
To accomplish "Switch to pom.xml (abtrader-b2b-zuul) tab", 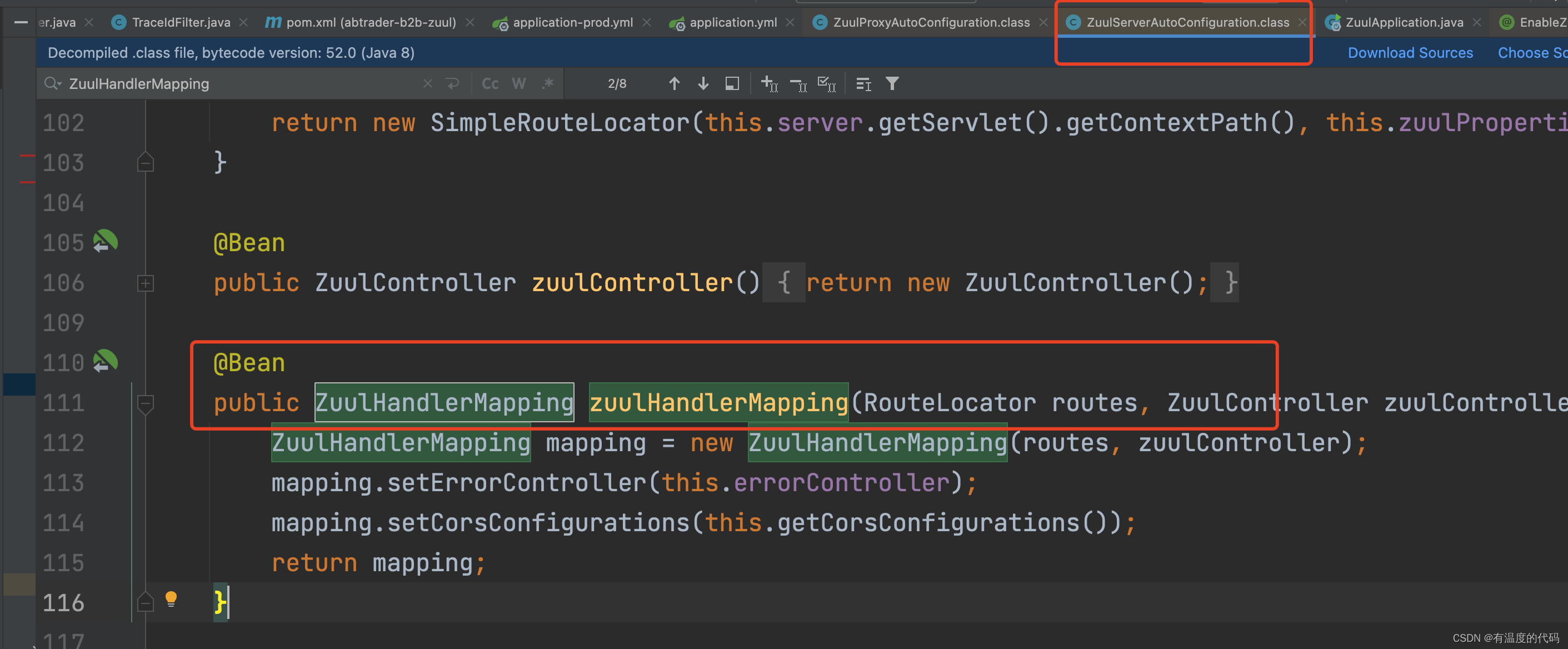I will [371, 23].
